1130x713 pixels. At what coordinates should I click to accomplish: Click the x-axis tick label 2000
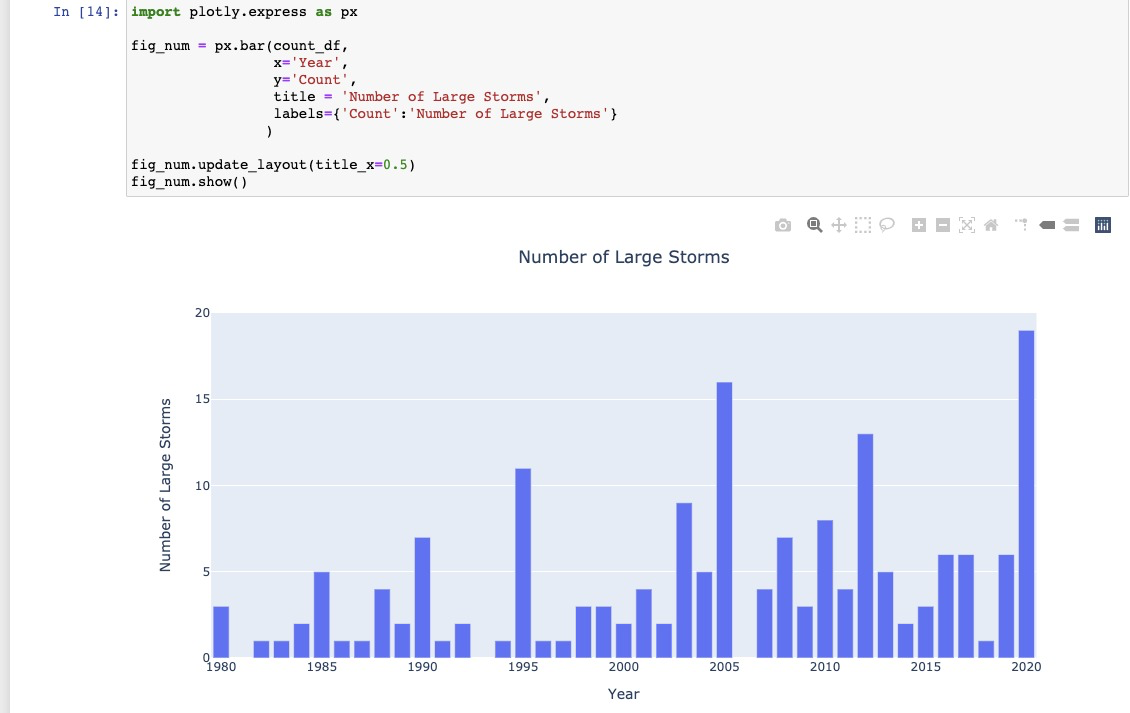(623, 667)
